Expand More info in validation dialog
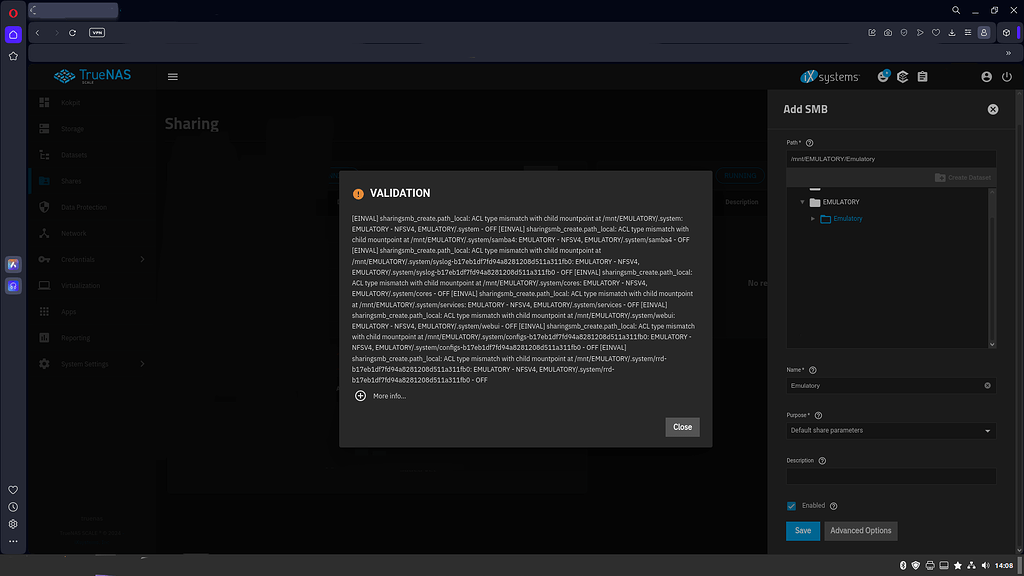1024x576 pixels. click(361, 396)
